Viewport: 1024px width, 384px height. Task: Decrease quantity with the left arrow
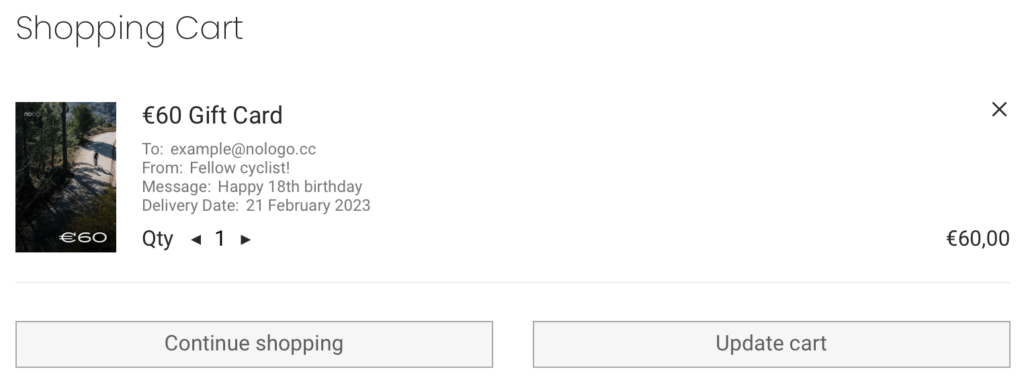pos(196,240)
